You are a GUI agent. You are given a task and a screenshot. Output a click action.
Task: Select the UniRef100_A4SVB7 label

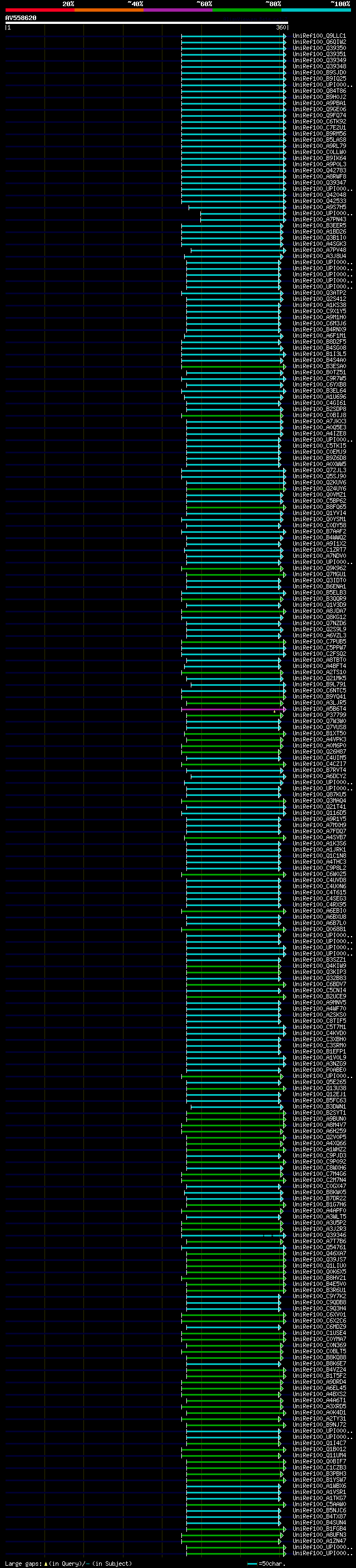[x=319, y=838]
